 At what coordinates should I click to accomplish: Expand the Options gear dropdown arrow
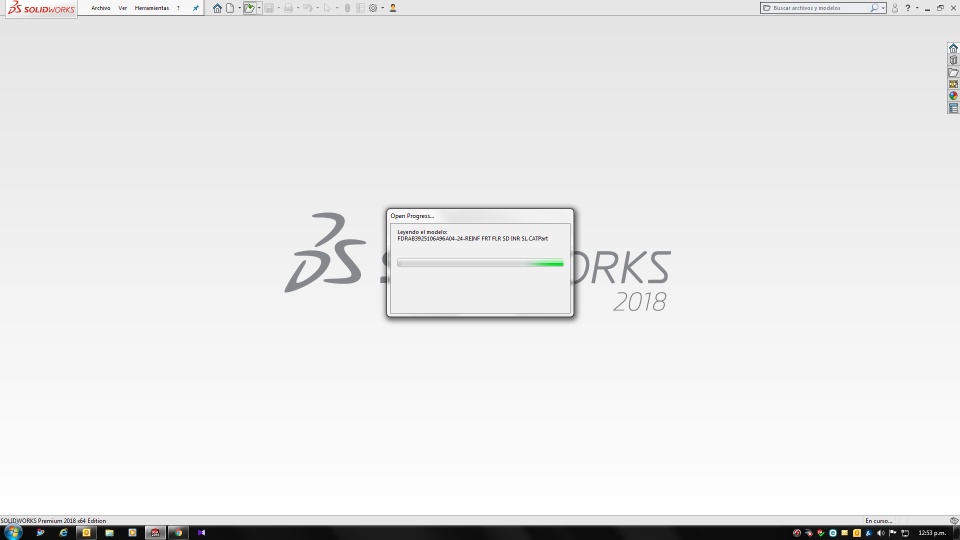click(x=383, y=8)
